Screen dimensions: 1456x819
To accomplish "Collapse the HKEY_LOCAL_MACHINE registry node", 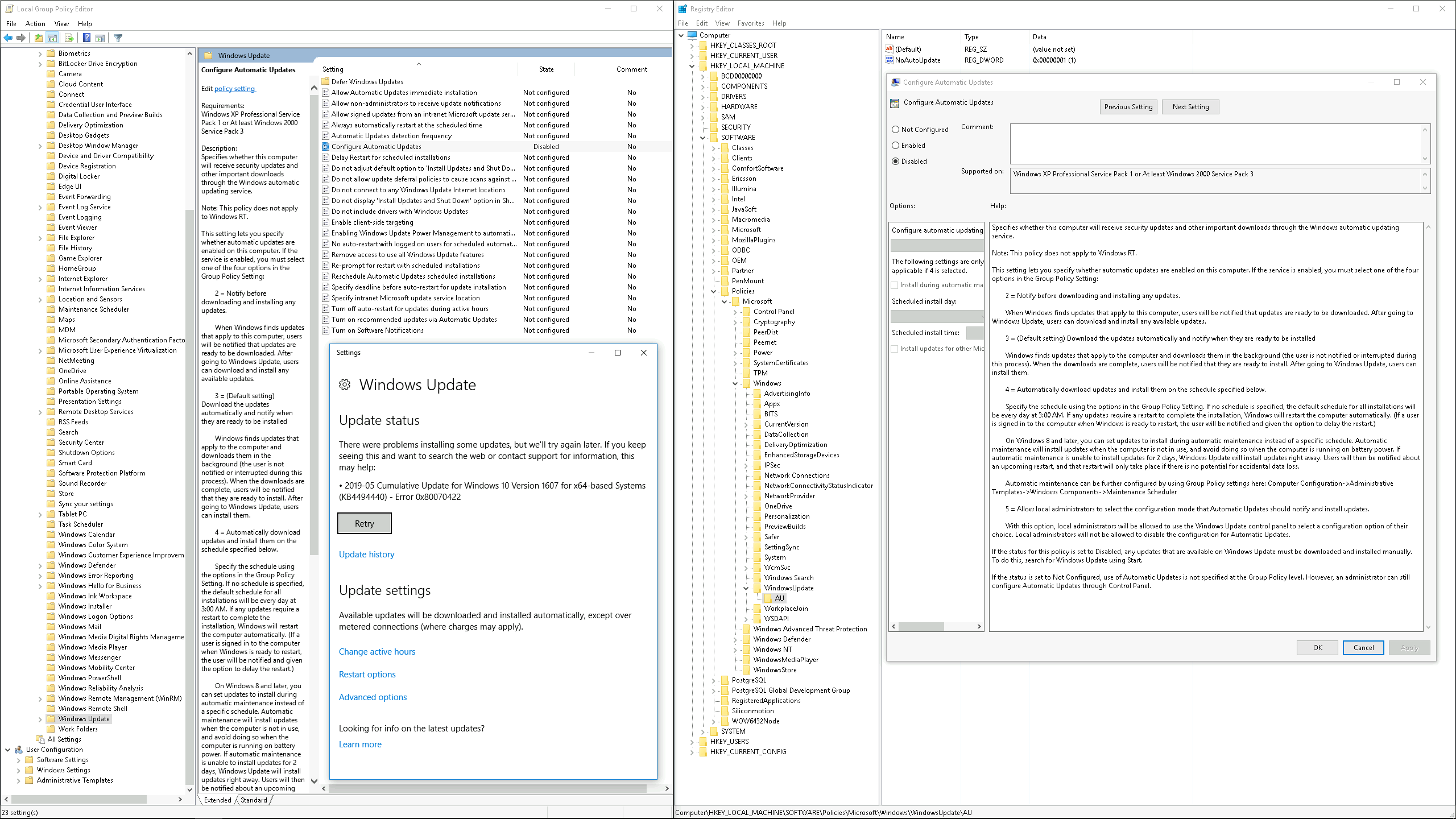I will point(692,66).
